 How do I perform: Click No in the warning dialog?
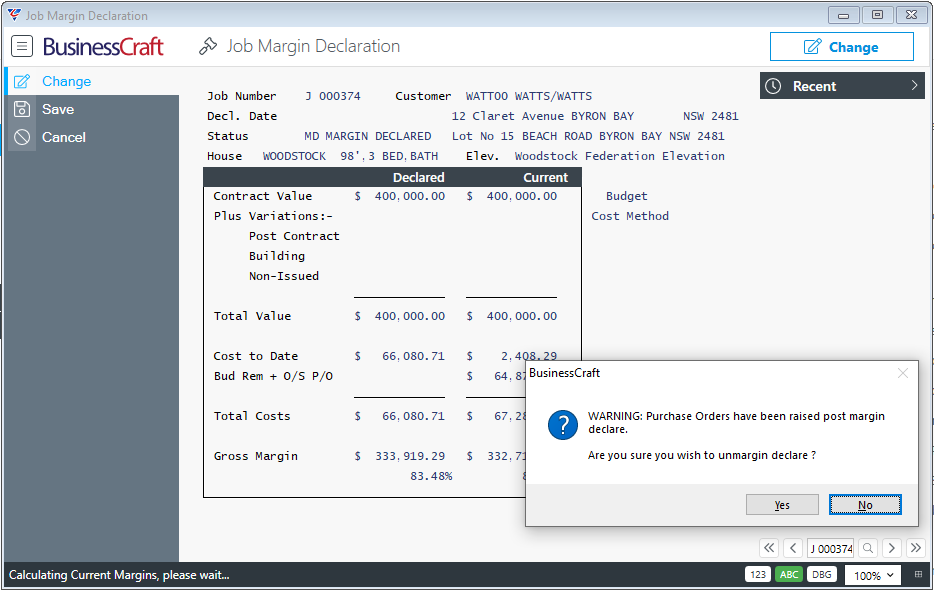865,505
